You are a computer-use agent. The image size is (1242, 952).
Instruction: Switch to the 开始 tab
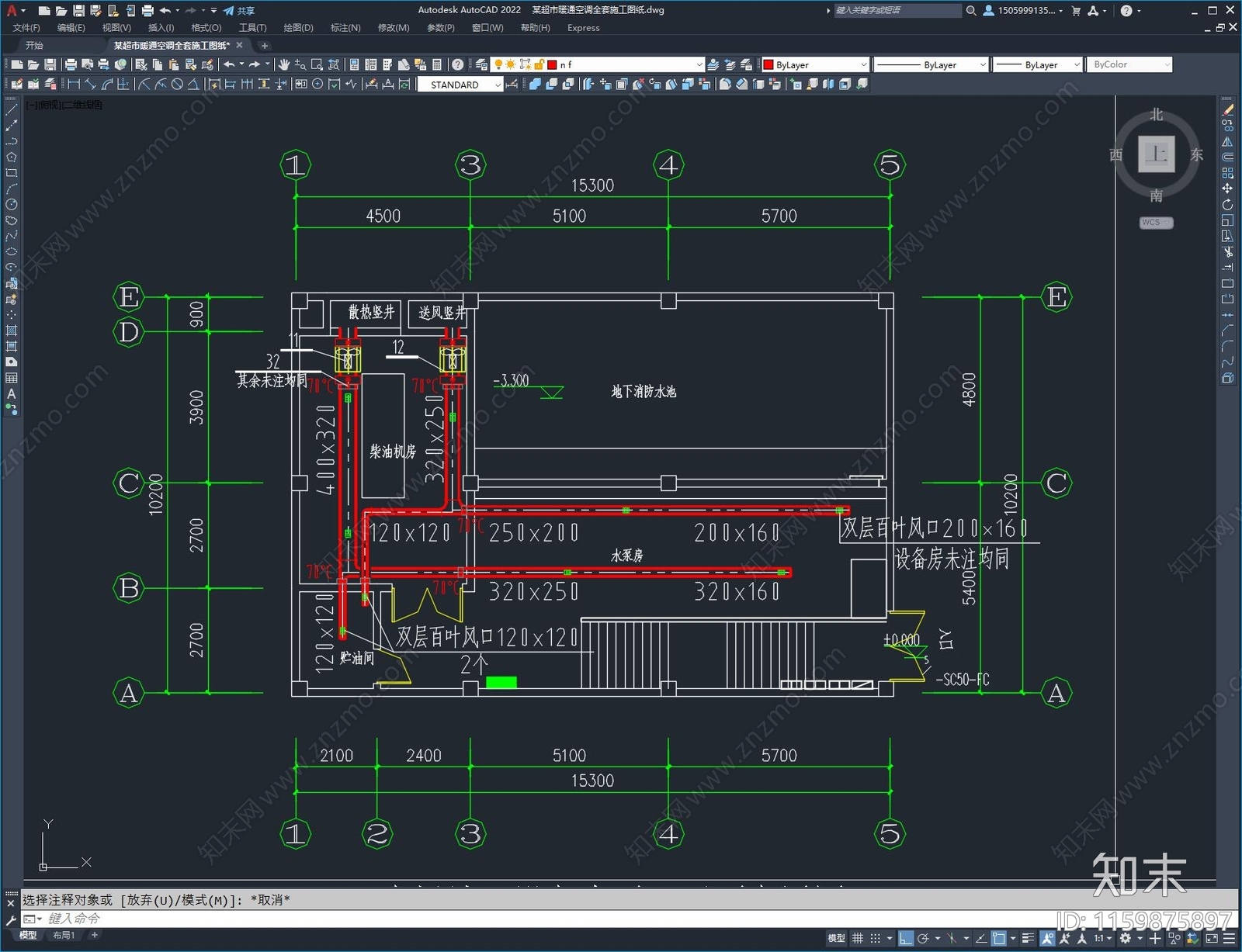pos(34,46)
